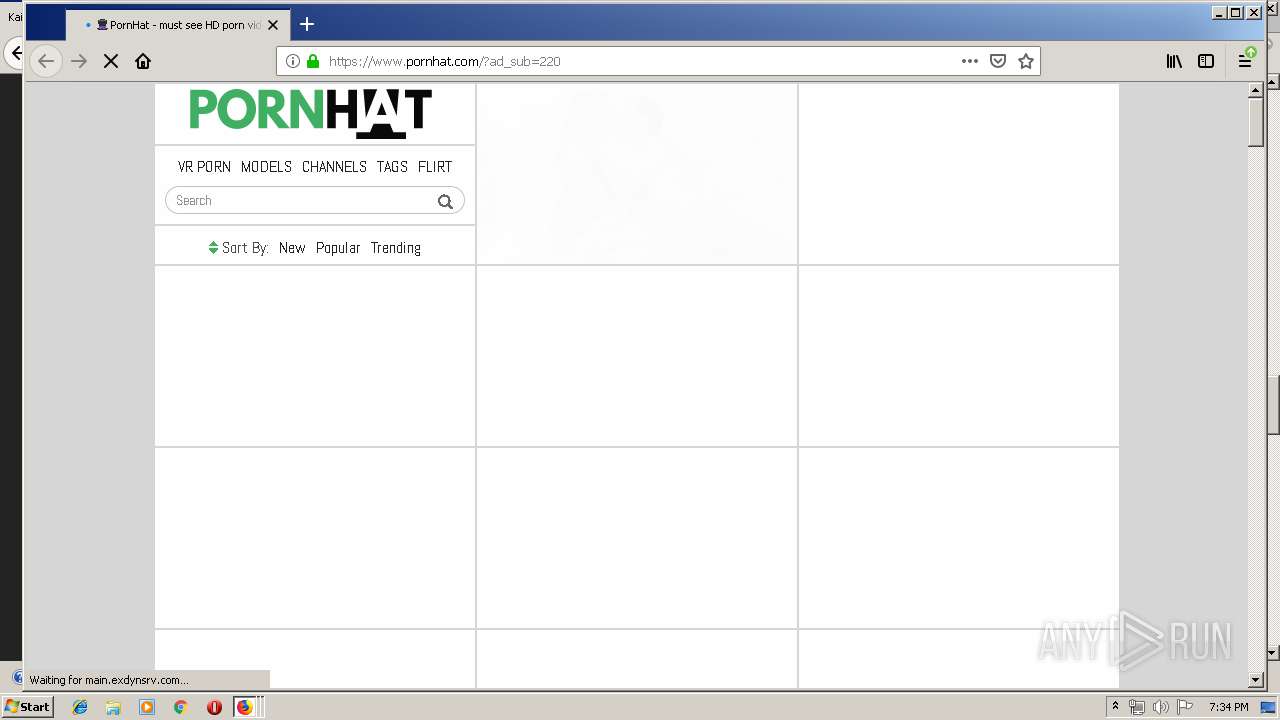Open the file explorer taskbar icon
Viewport: 1280px width, 720px height.
[x=113, y=707]
